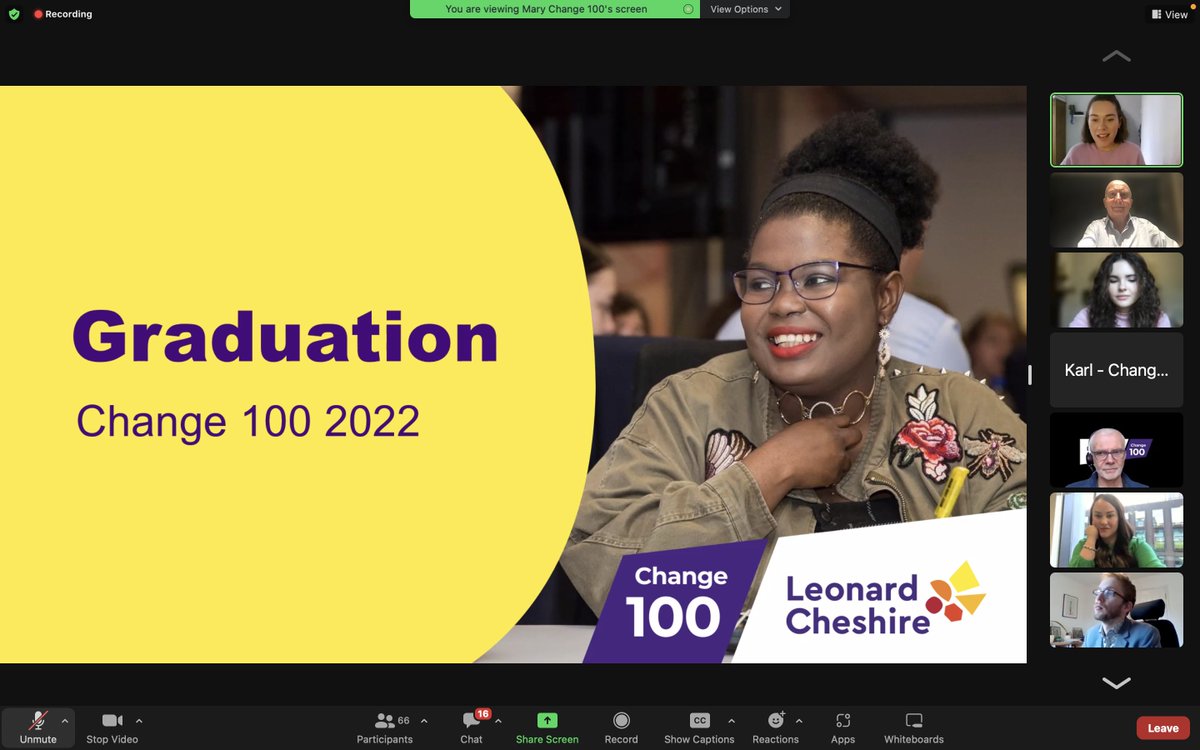1200x750 pixels.
Task: Click the View layout button
Action: point(1169,14)
